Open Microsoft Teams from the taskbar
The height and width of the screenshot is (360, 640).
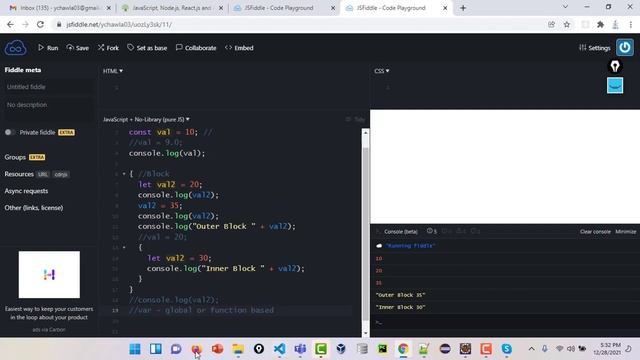(300, 349)
